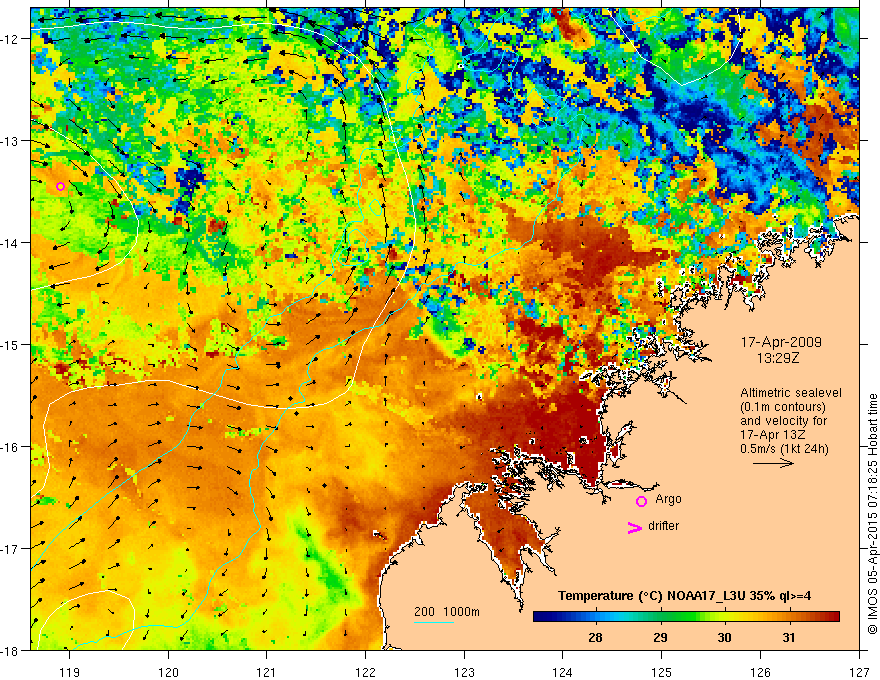This screenshot has width=880, height=680.
Task: Click the '17-Apr 13Z' text
Action: point(773,435)
